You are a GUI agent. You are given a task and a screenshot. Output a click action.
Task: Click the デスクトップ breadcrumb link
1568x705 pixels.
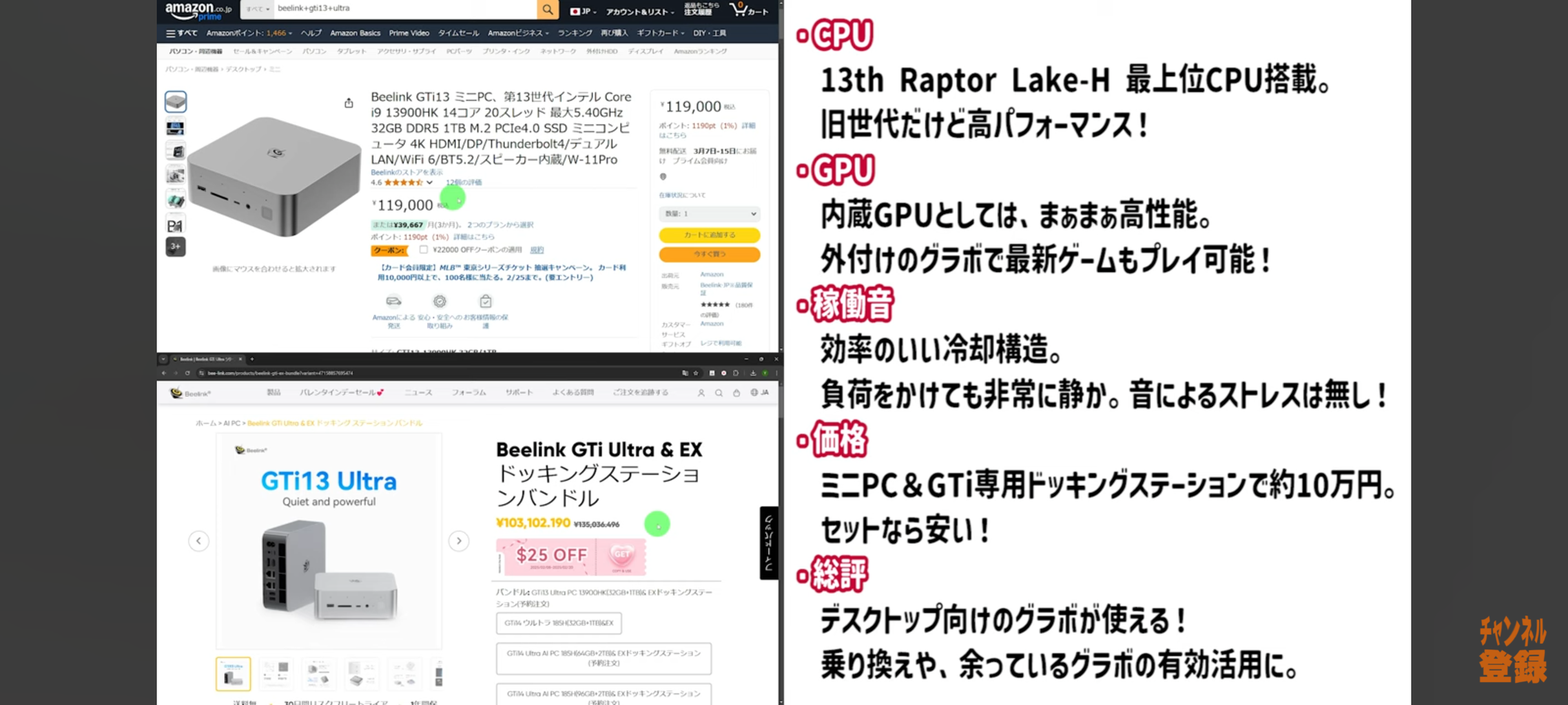(243, 70)
